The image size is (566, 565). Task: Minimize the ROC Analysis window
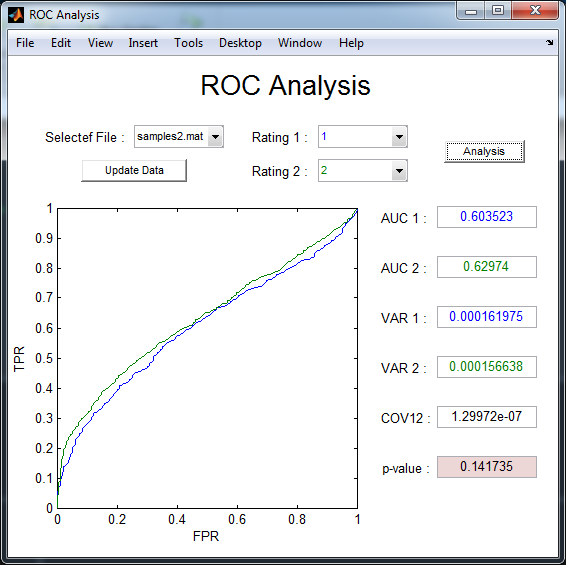coord(471,11)
